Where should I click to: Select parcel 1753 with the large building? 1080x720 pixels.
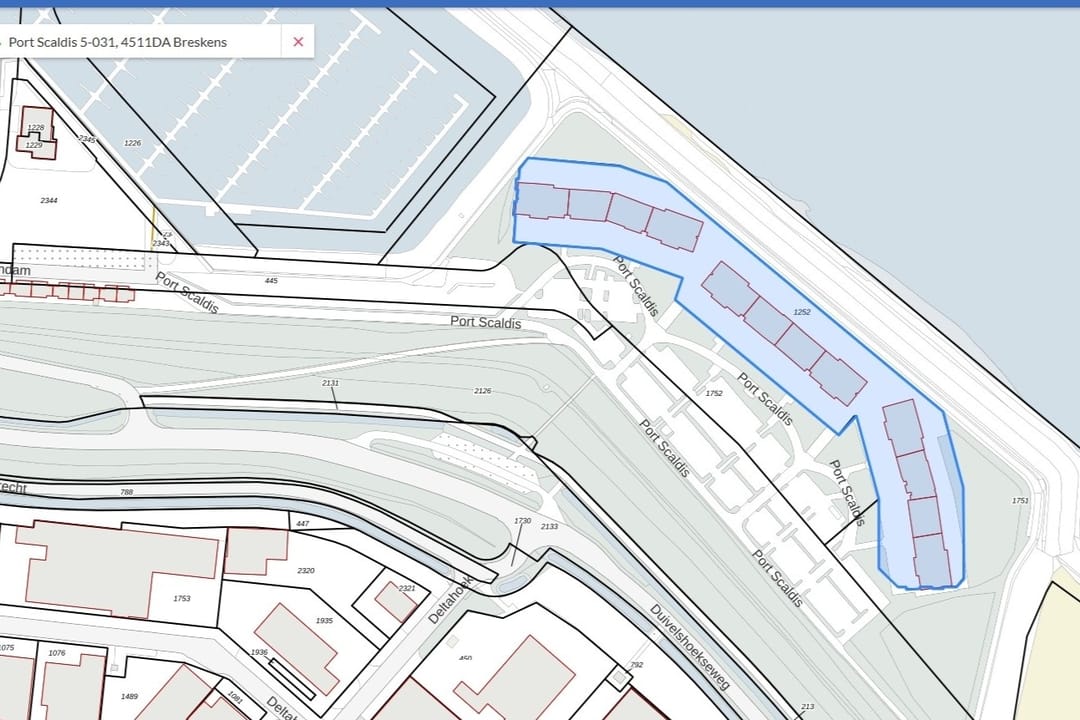click(x=181, y=599)
